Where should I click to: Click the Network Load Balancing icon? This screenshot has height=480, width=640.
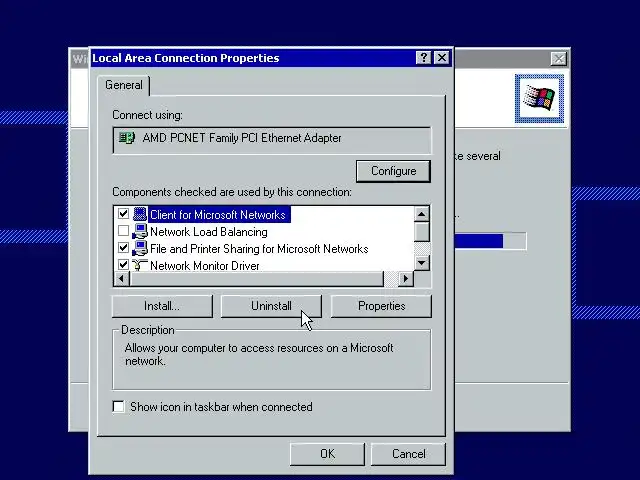tap(140, 231)
